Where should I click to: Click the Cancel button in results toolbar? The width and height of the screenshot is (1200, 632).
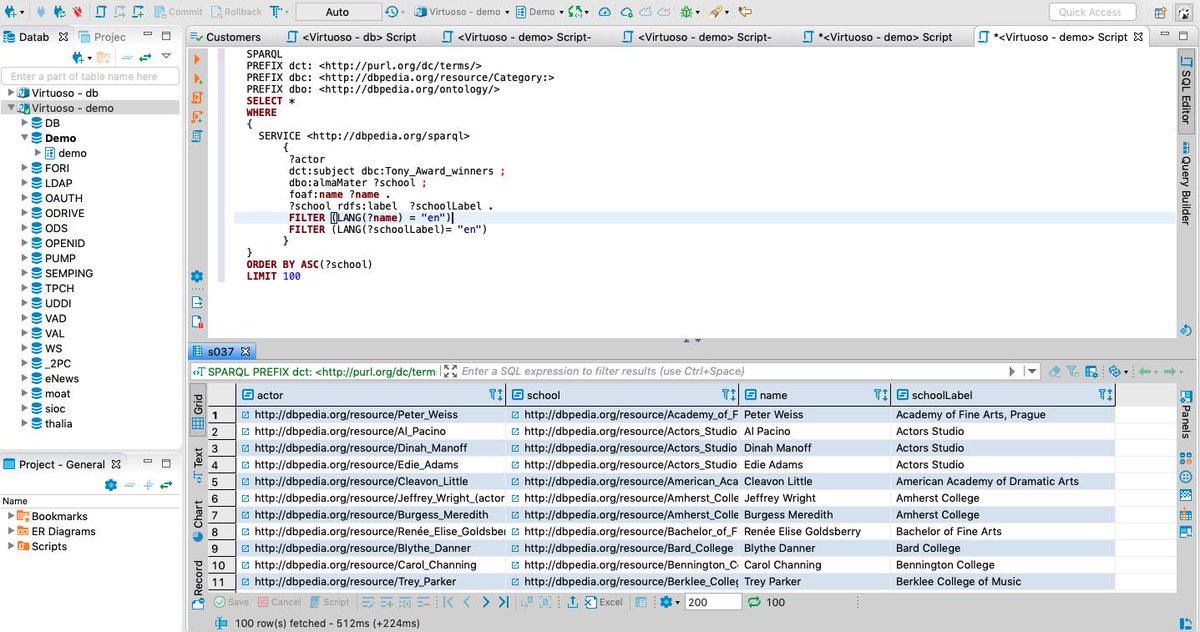coord(279,602)
